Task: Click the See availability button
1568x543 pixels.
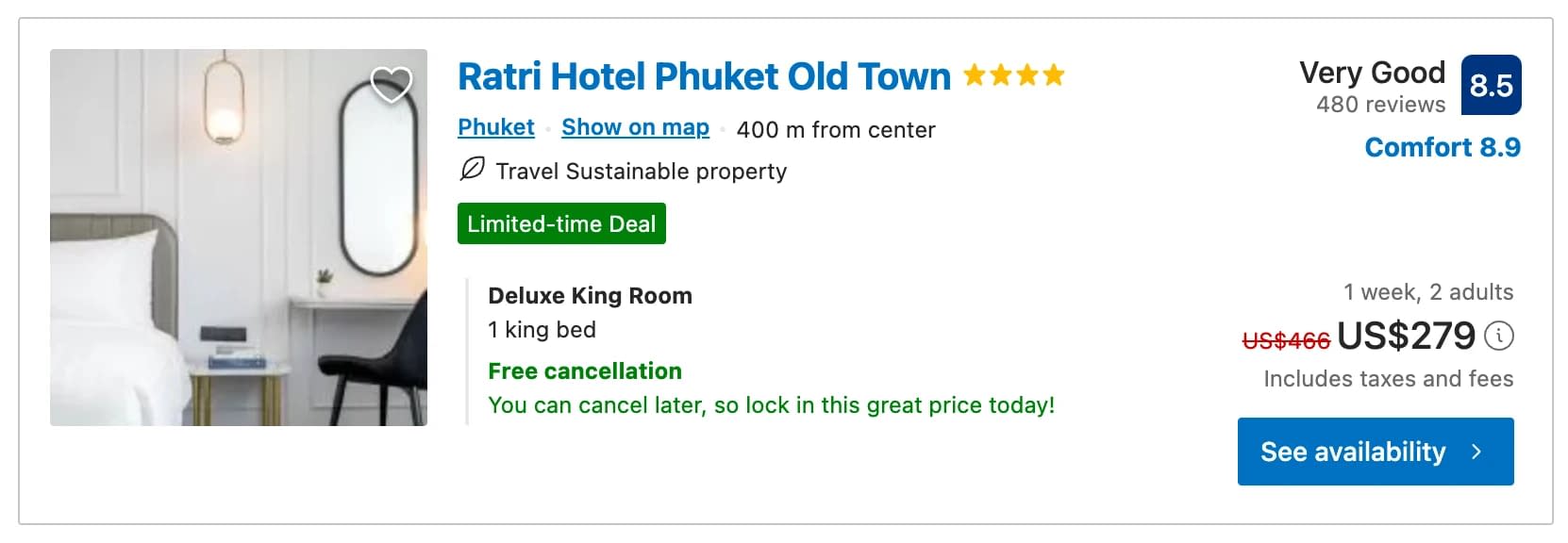Action: [1376, 452]
